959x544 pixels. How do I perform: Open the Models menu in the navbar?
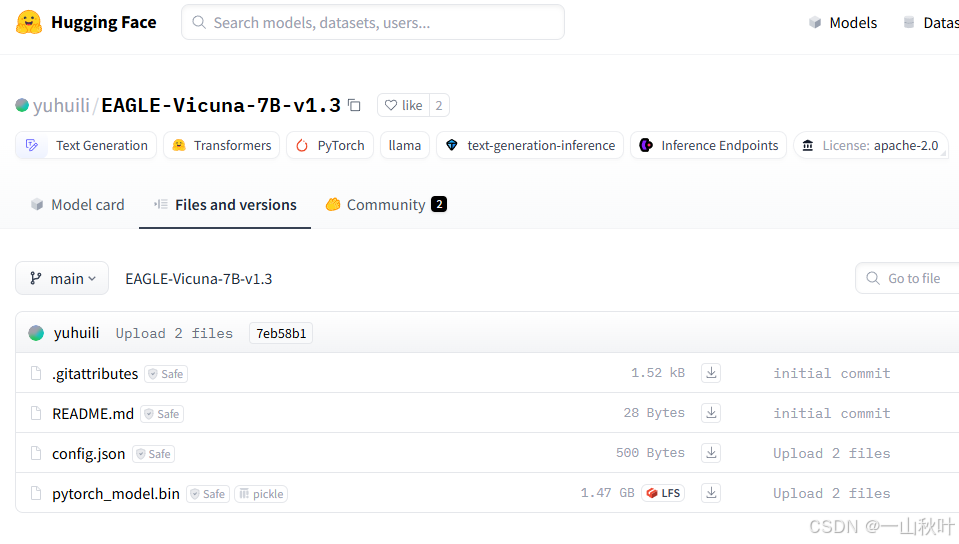point(843,23)
